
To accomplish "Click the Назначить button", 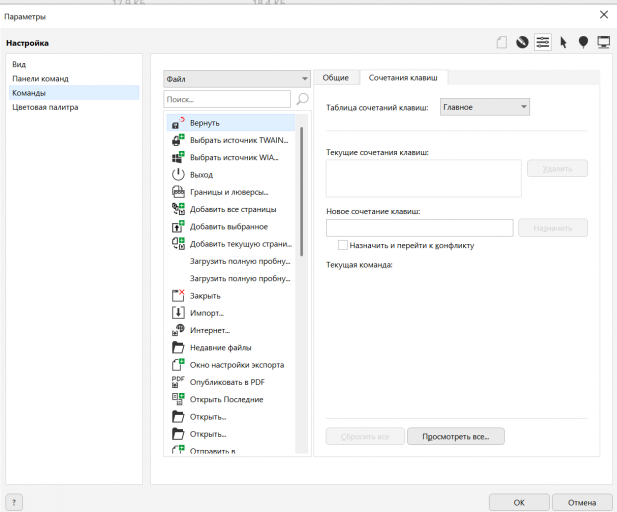I will pos(553,228).
